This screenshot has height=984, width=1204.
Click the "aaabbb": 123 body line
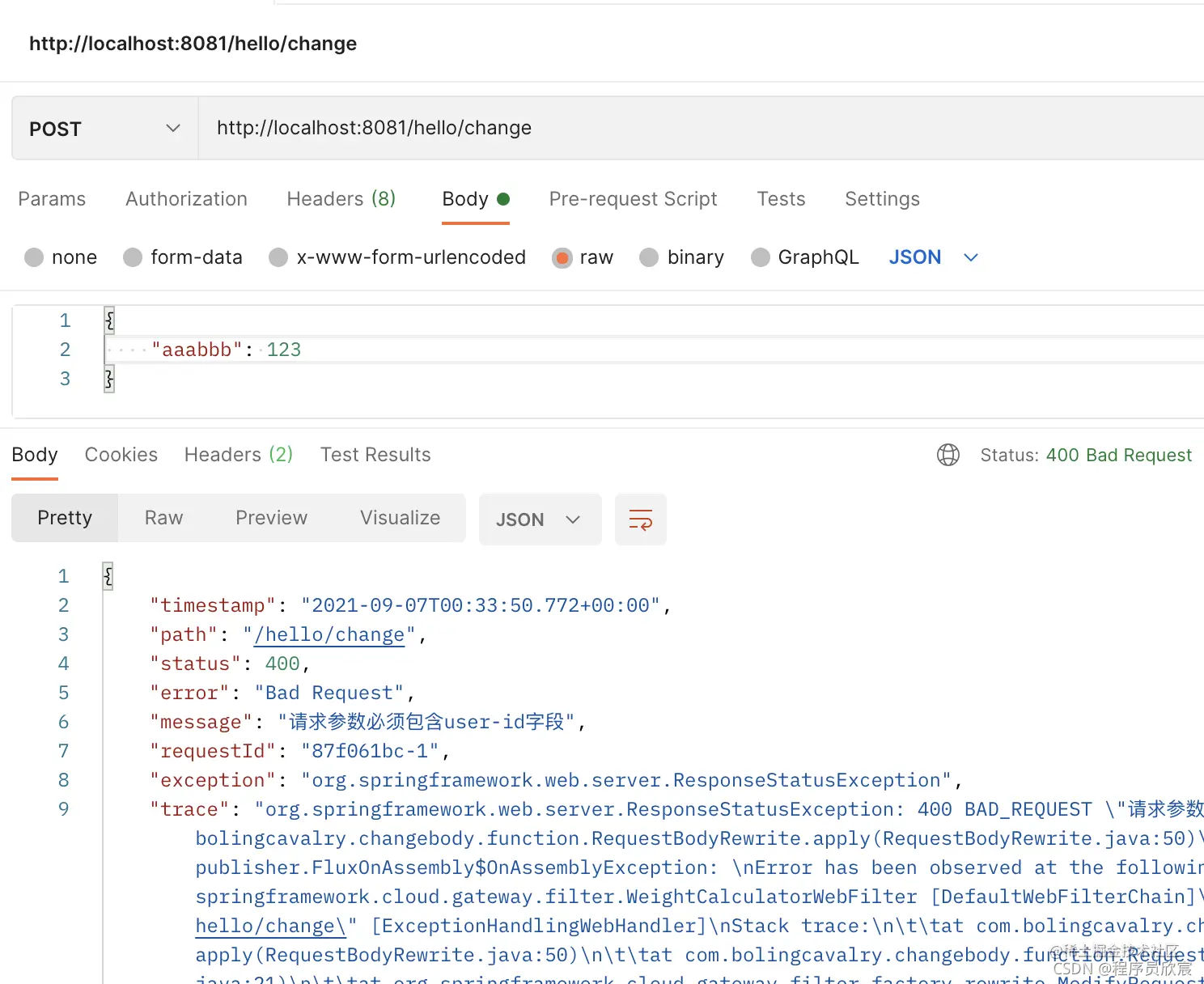pyautogui.click(x=226, y=350)
